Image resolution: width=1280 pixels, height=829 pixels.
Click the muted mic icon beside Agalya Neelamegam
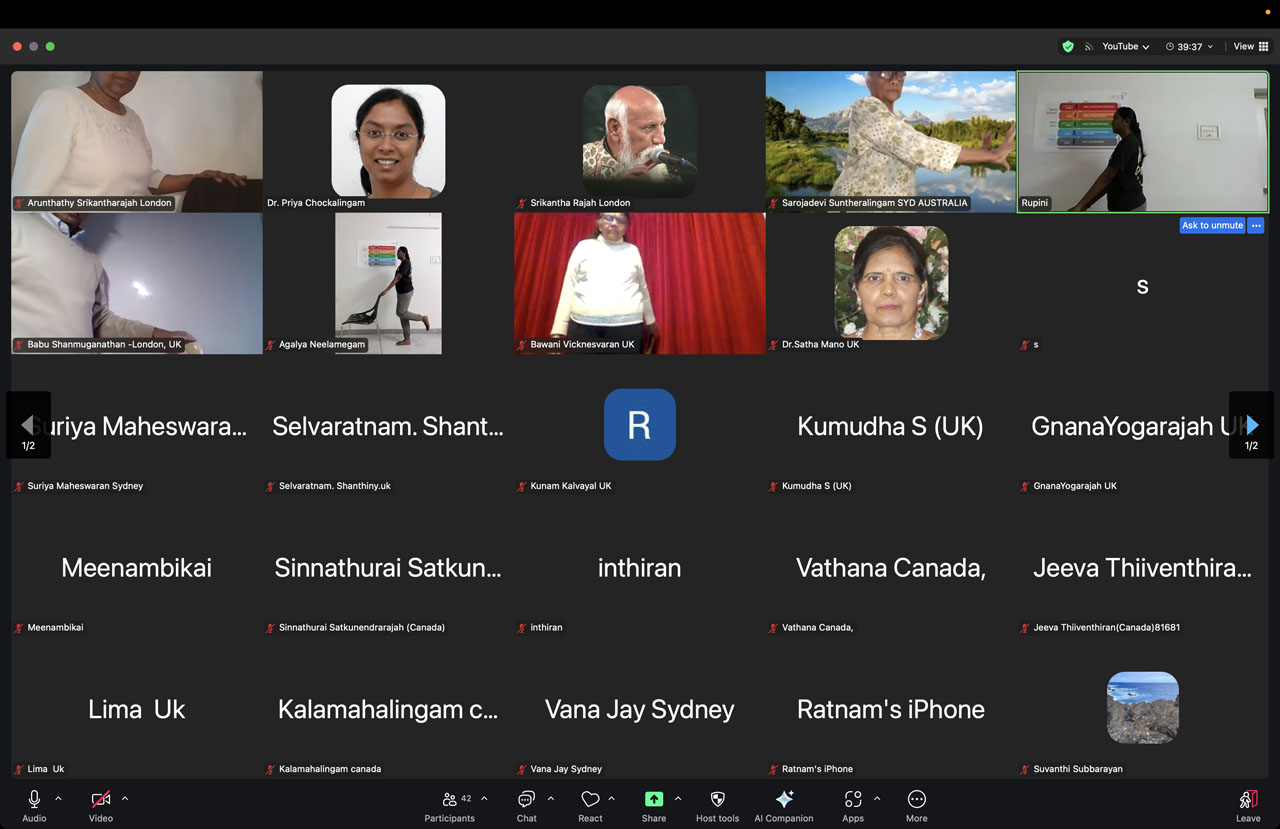coord(271,345)
